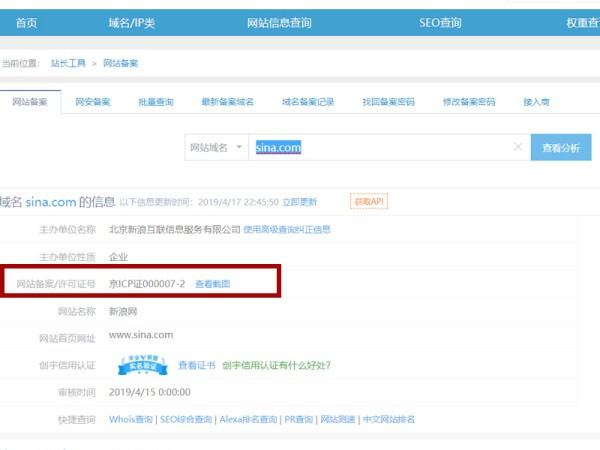
Task: Select the 京ICP证000007-2 license number text
Action: coord(147,284)
